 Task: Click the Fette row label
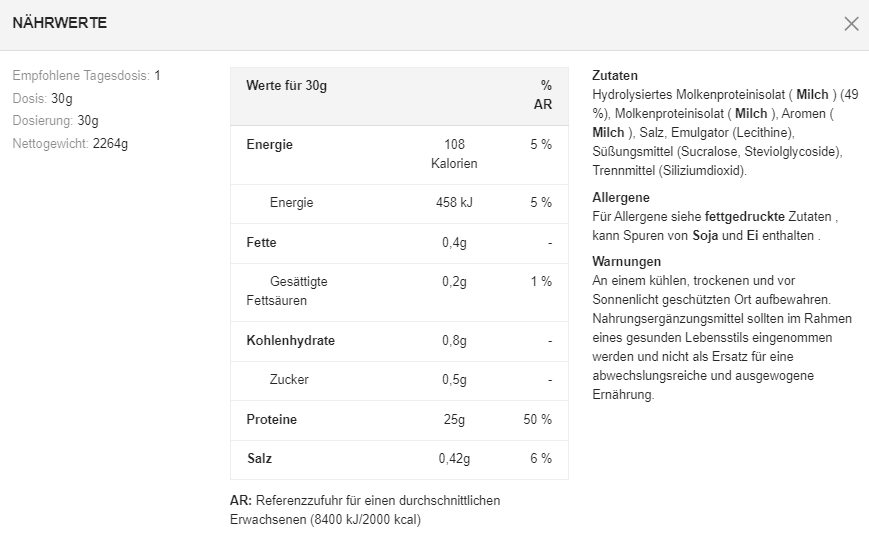coord(262,243)
